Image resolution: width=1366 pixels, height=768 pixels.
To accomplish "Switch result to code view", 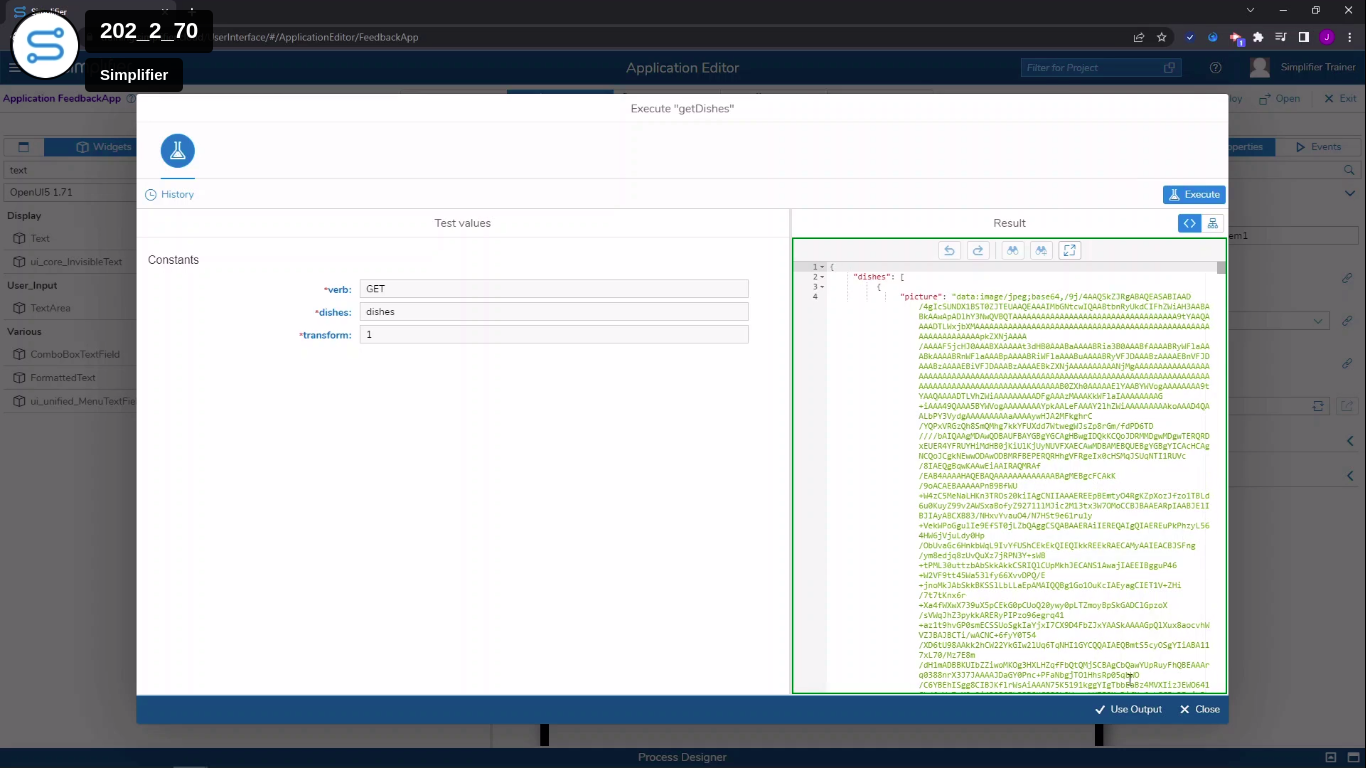I will [1189, 223].
